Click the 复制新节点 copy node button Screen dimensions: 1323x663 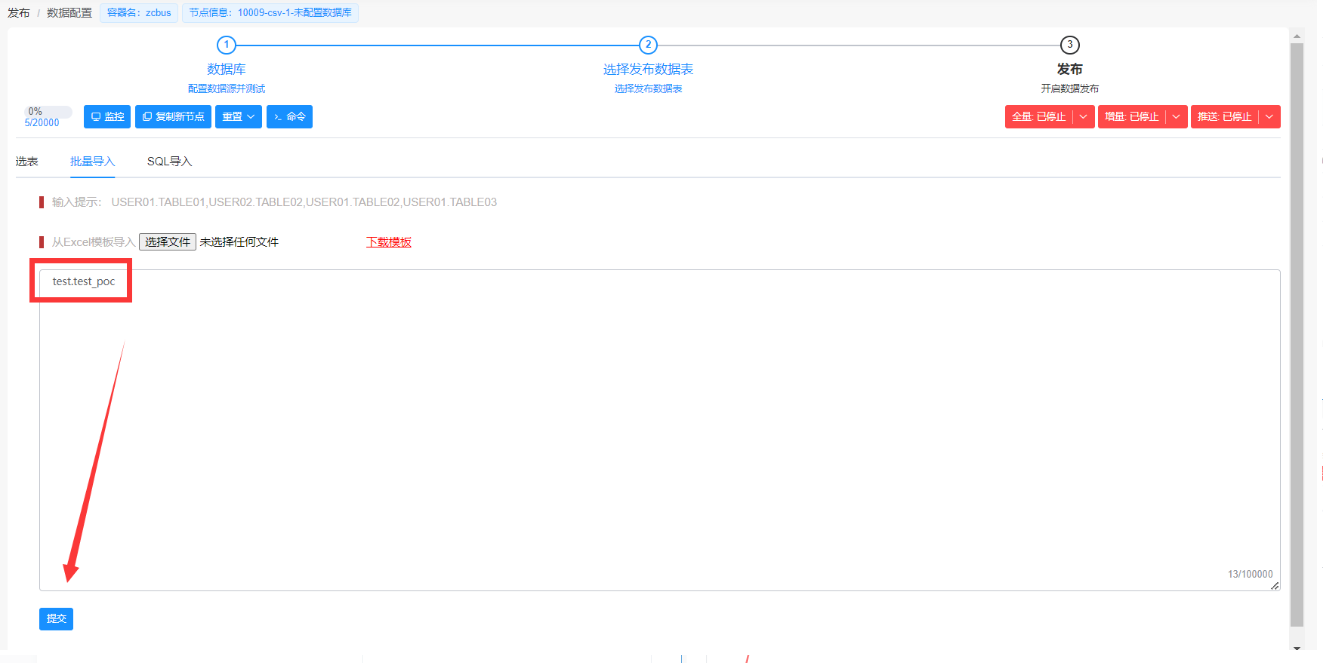[173, 117]
